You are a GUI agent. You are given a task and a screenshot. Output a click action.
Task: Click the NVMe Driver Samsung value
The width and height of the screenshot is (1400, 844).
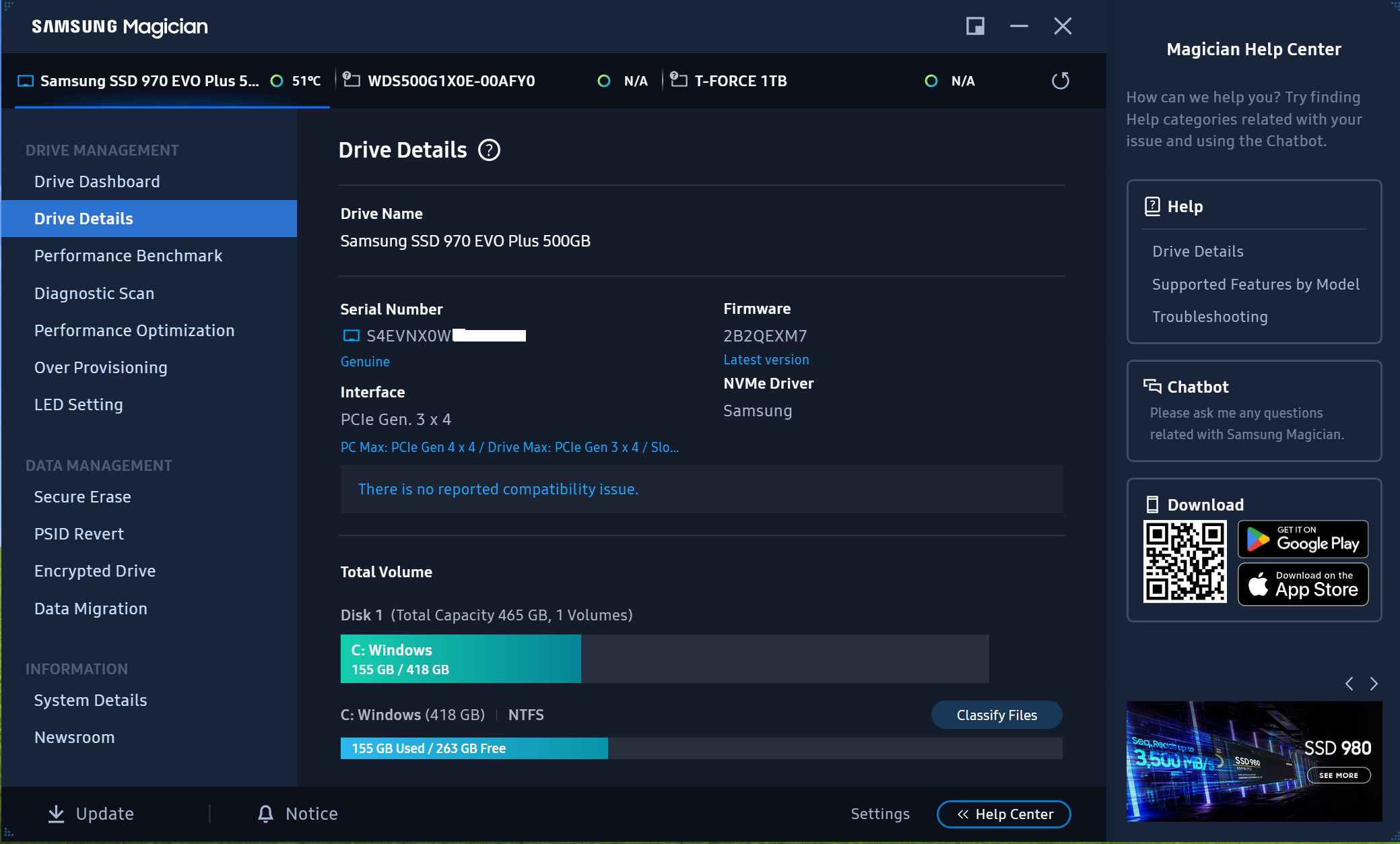[x=758, y=411]
